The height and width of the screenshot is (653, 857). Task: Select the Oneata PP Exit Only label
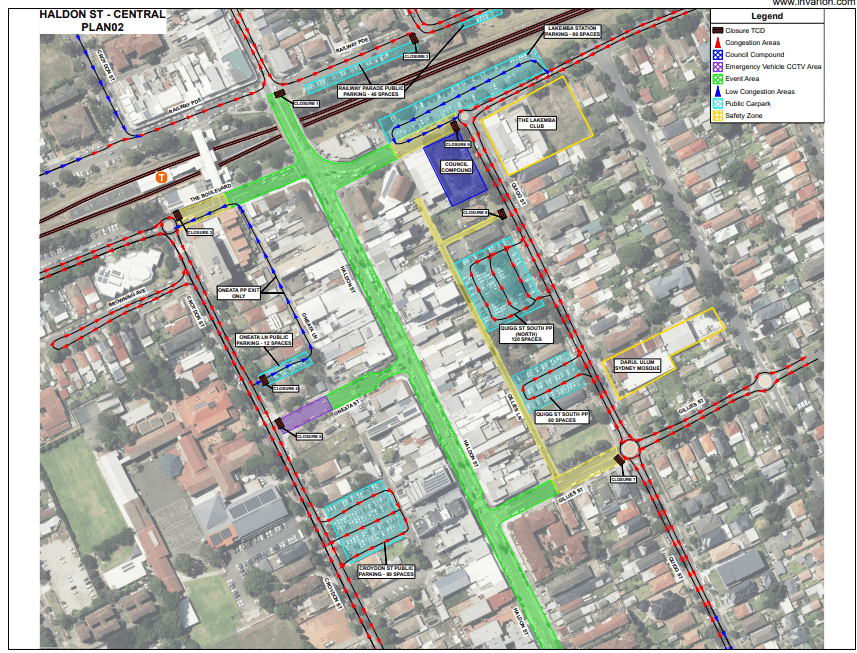click(x=239, y=293)
